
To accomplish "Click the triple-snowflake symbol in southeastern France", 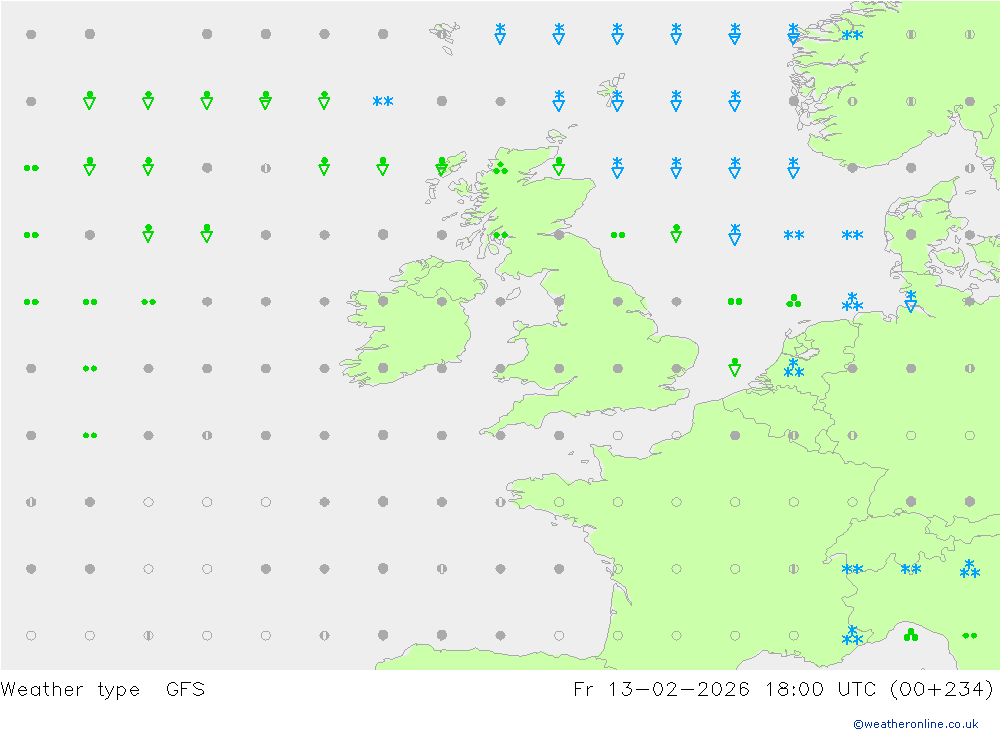I will coord(852,636).
